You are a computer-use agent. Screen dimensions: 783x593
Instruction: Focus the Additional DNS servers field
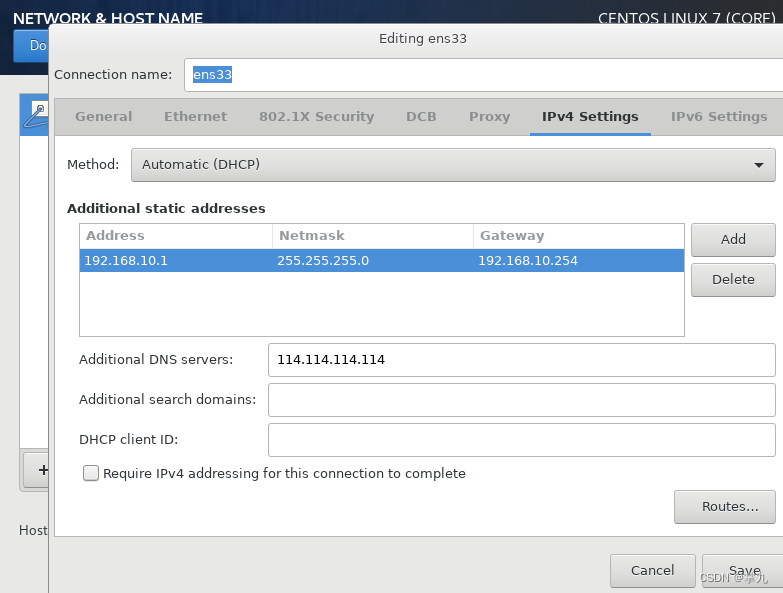coord(521,359)
